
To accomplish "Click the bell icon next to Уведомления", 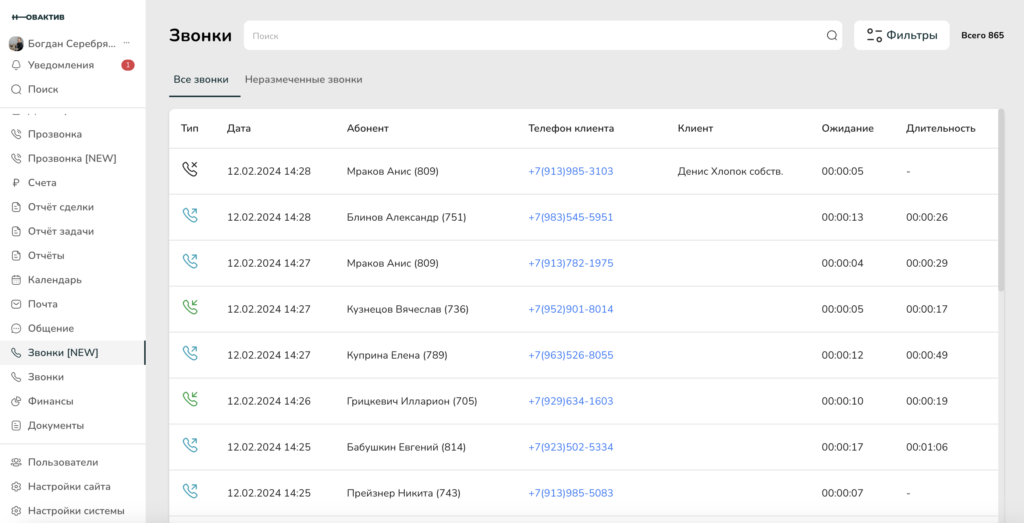I will click(16, 65).
